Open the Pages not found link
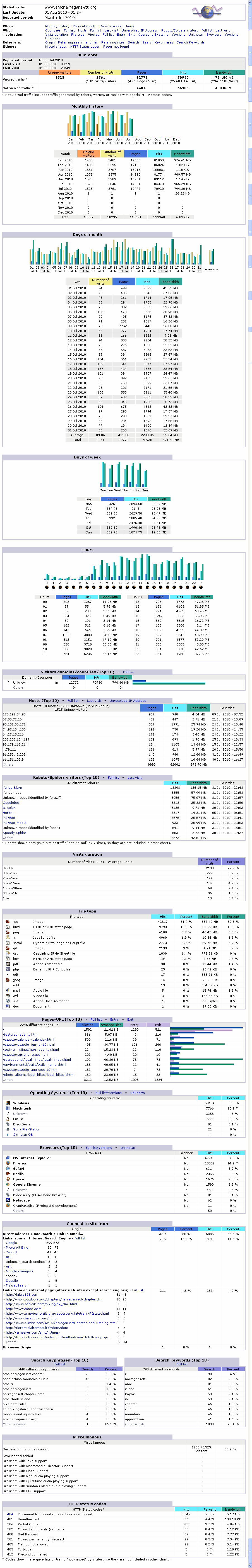This screenshot has height=1568, width=252. coord(116,46)
